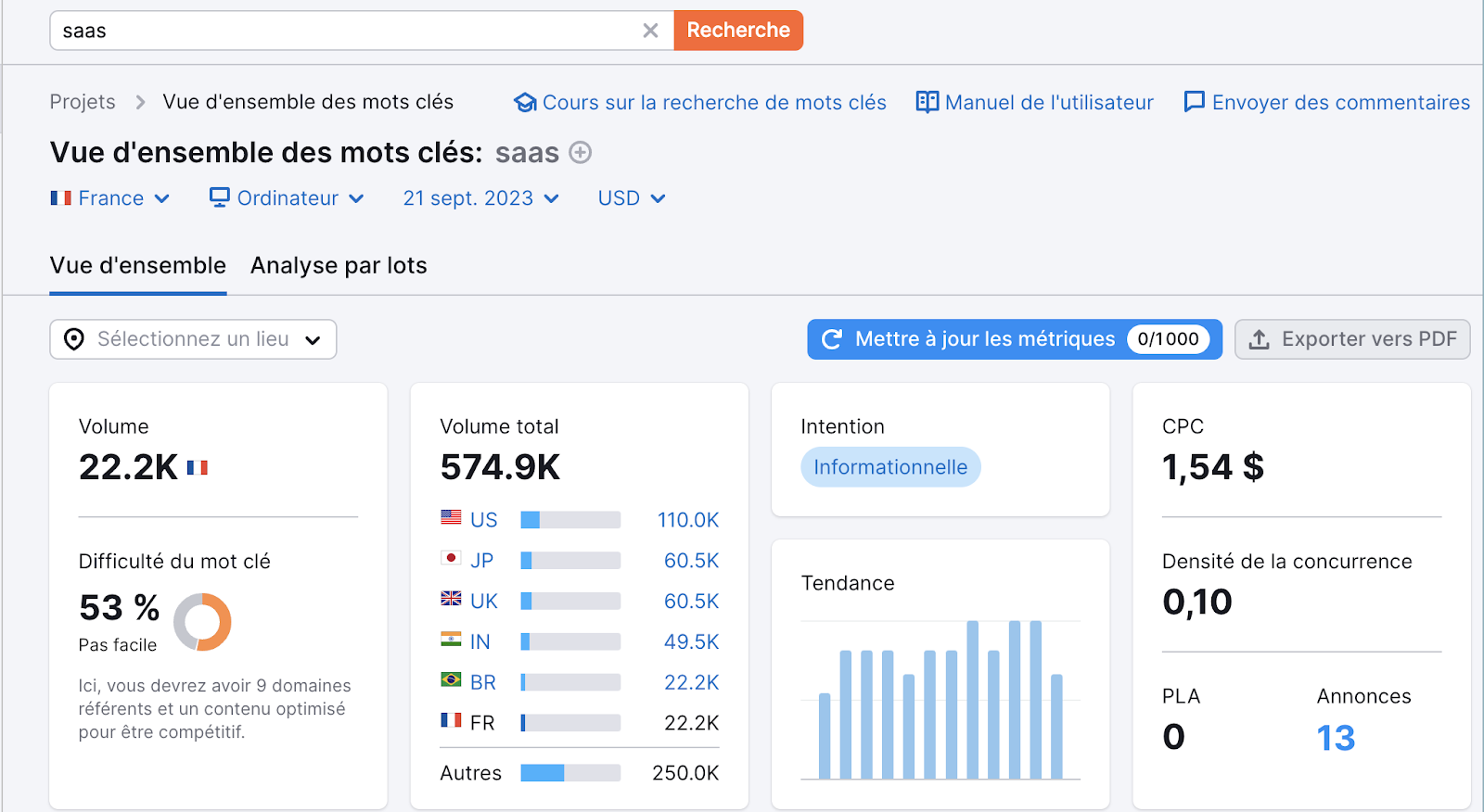Open the 21 sept. 2023 date dropdown
Screen dimensions: 1484x812
[x=481, y=198]
